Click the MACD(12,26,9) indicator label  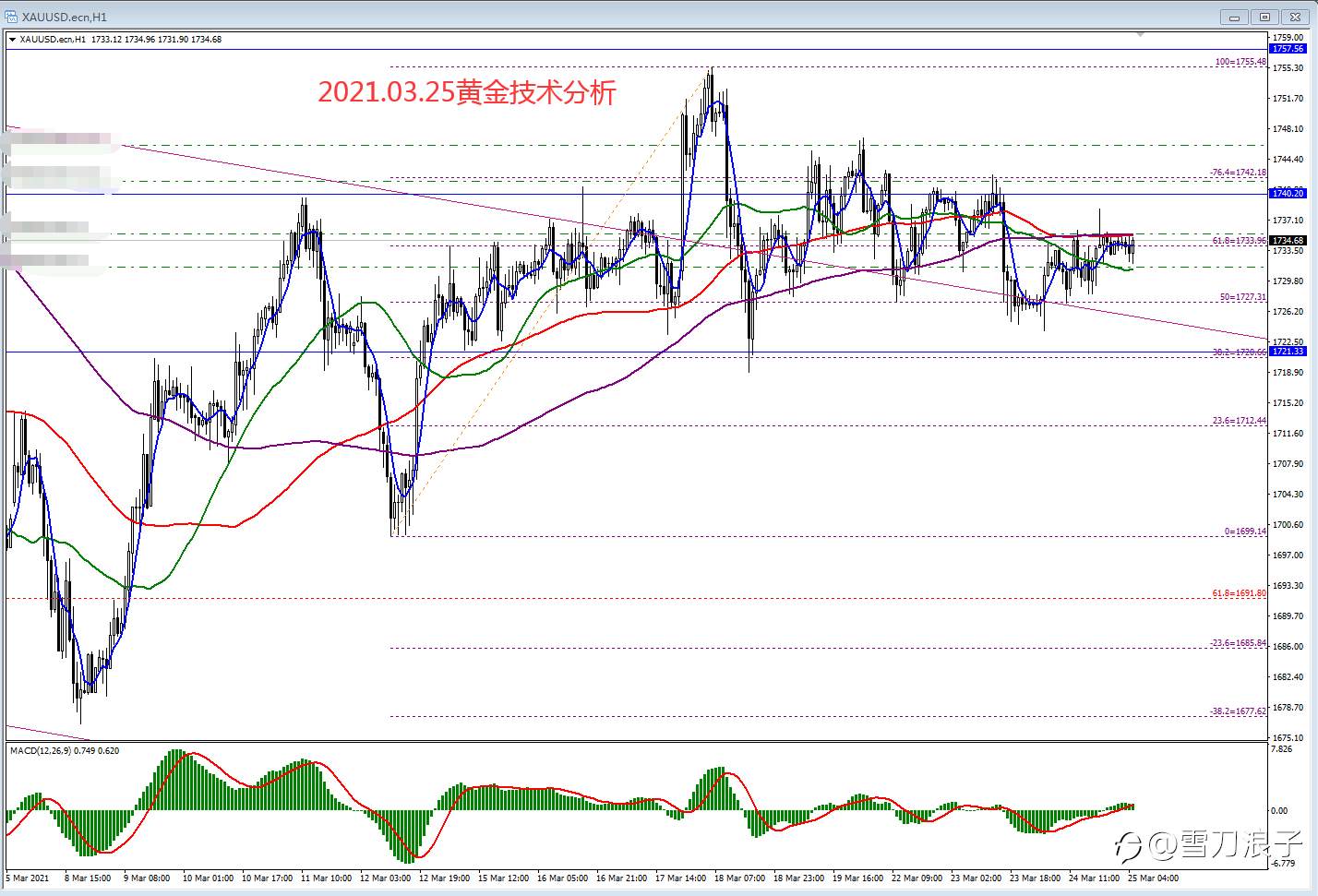pyautogui.click(x=65, y=751)
